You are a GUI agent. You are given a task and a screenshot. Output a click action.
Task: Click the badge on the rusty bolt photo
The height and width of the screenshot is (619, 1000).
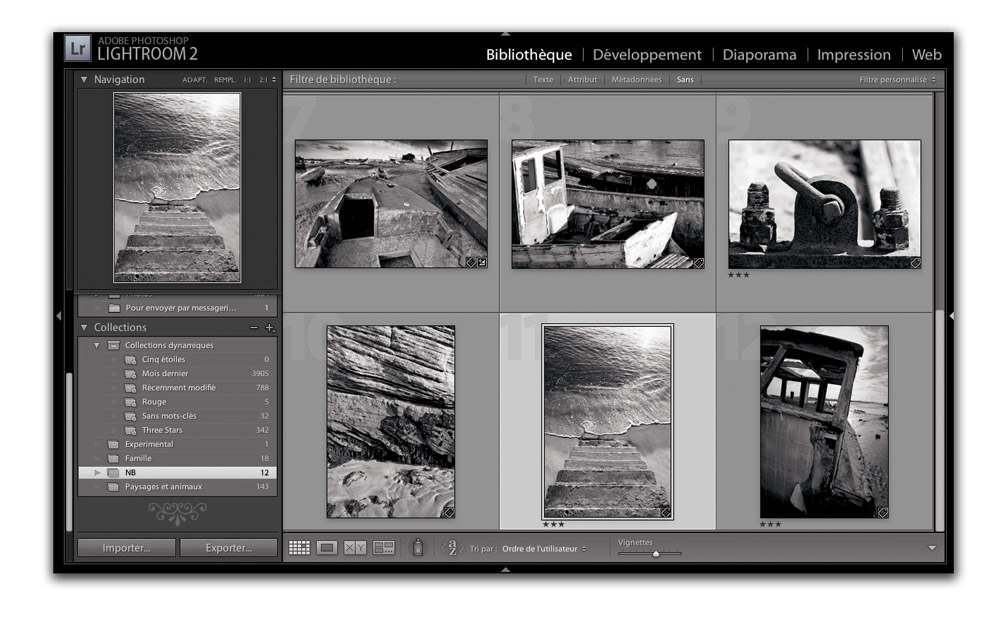coord(915,263)
